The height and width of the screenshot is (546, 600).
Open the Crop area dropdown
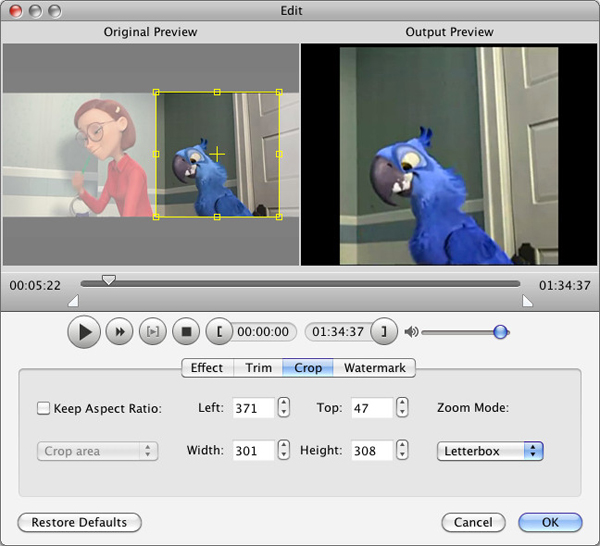[97, 451]
